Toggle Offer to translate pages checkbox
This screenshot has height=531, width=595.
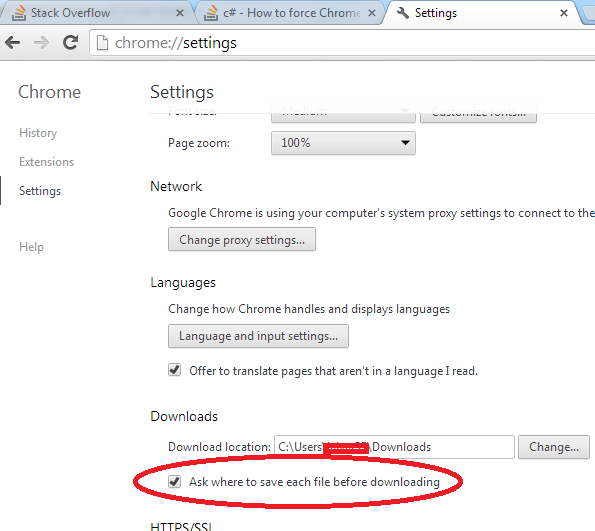(175, 370)
